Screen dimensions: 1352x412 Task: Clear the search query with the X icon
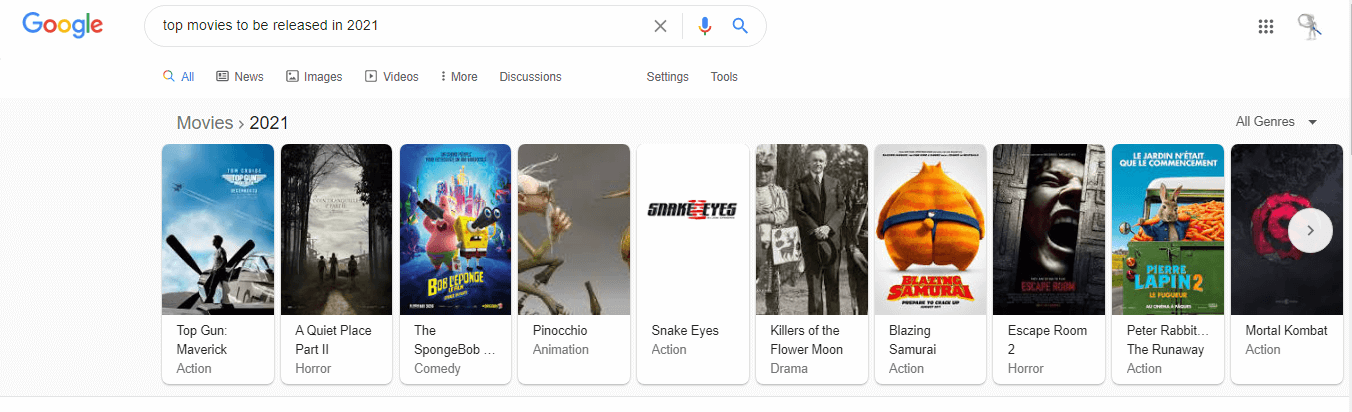pyautogui.click(x=660, y=26)
